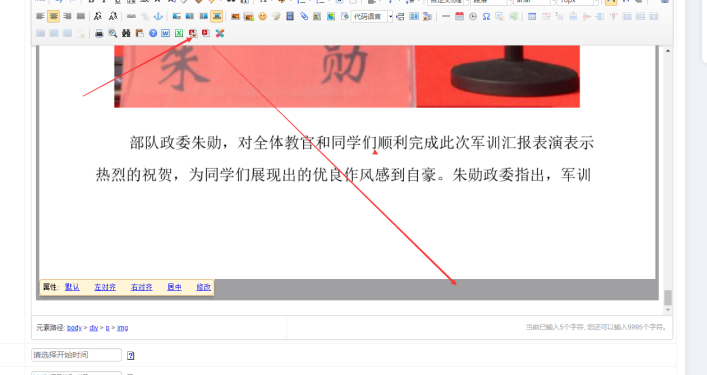Click the Excel import icon
Viewport: 707px width, 375px height.
[179, 33]
